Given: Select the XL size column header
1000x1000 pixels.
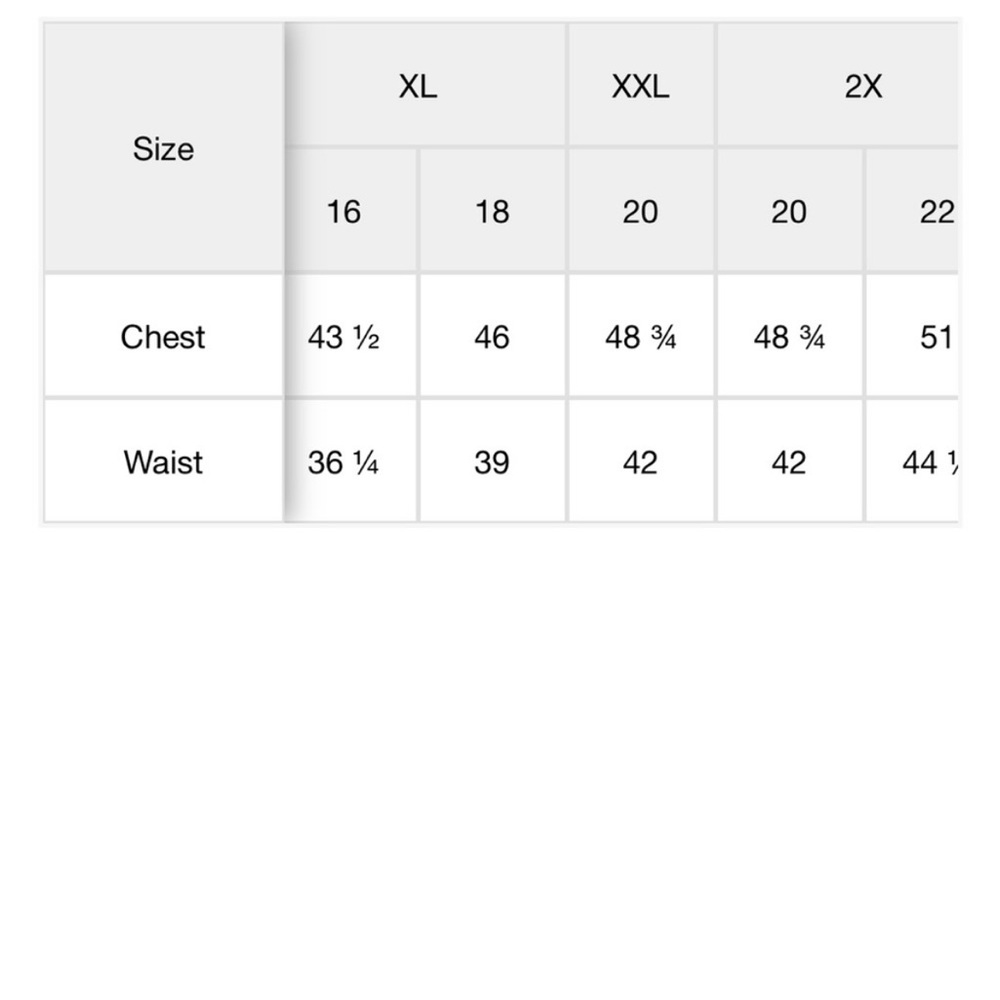Looking at the screenshot, I should 418,87.
